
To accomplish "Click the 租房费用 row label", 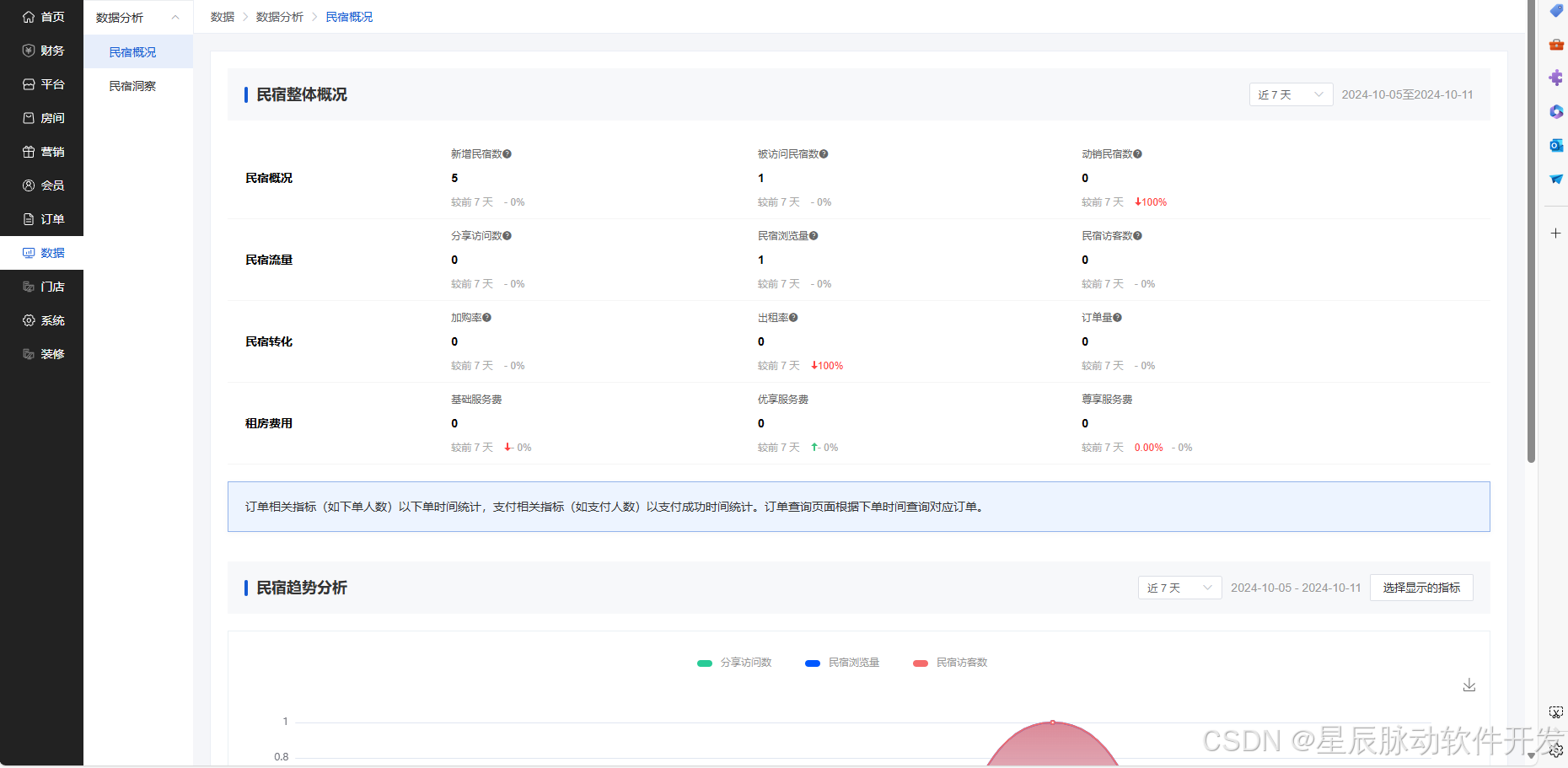I will click(x=269, y=423).
